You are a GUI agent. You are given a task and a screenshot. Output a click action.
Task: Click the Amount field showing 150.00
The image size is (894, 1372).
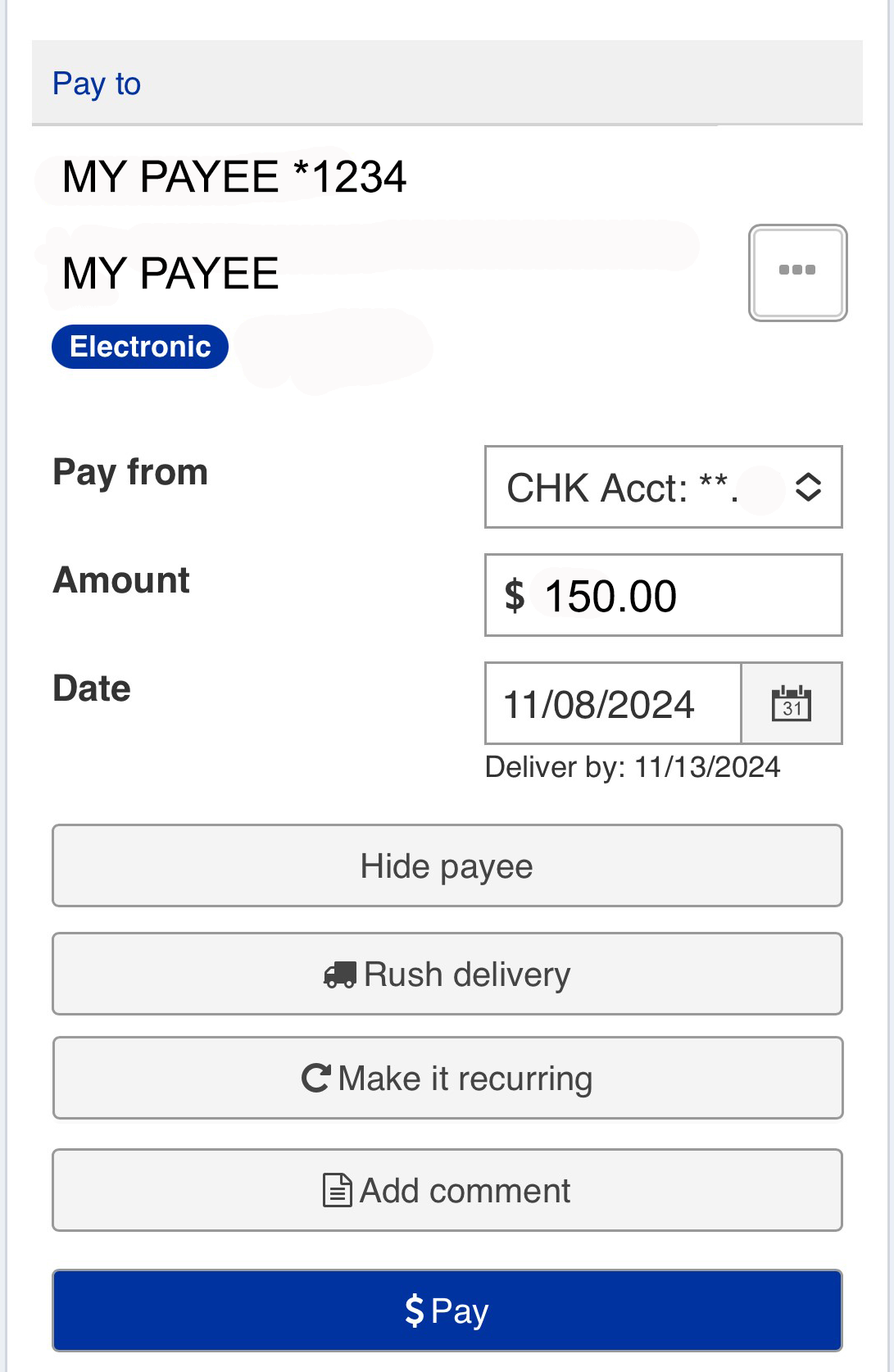[x=662, y=594]
